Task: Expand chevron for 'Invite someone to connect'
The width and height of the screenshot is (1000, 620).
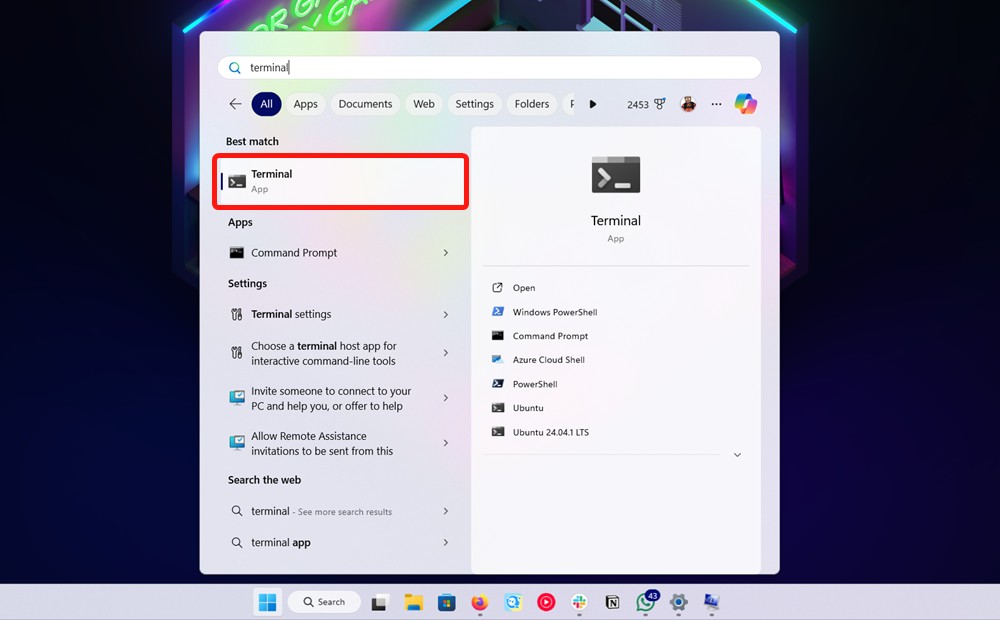Action: [446, 398]
